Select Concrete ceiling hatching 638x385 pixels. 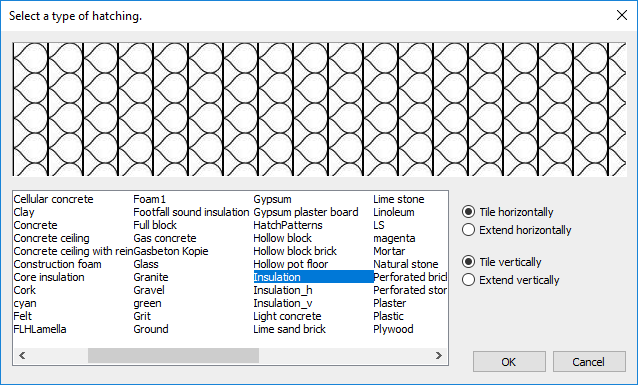click(51, 238)
